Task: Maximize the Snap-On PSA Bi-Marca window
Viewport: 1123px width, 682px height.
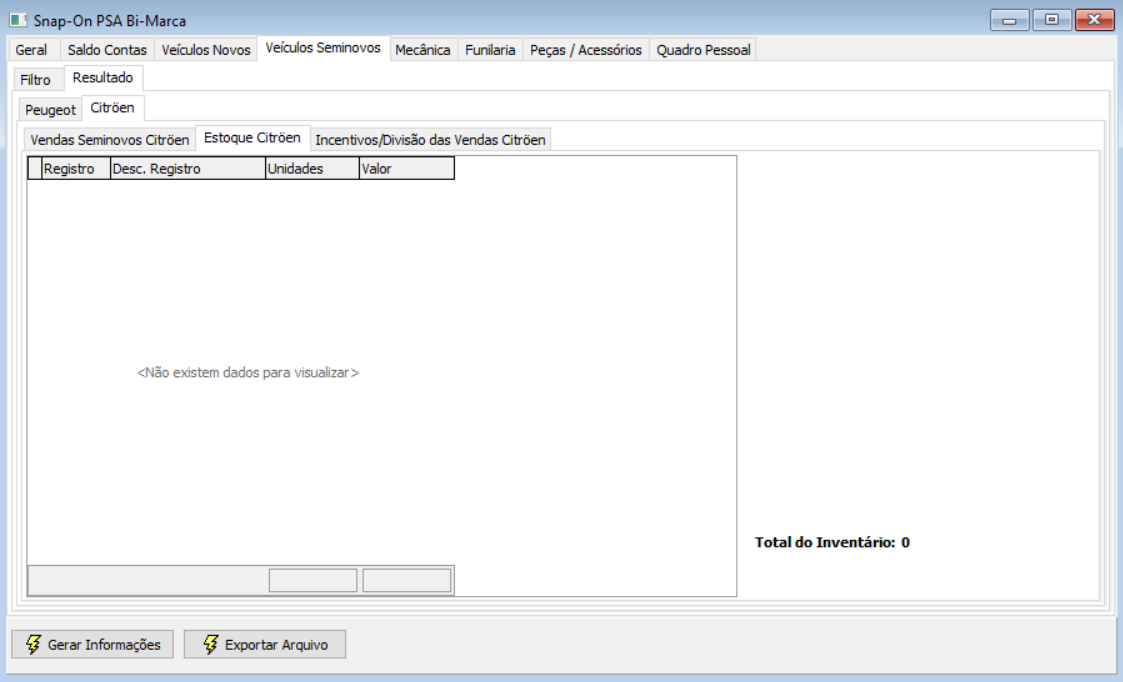Action: point(1052,20)
